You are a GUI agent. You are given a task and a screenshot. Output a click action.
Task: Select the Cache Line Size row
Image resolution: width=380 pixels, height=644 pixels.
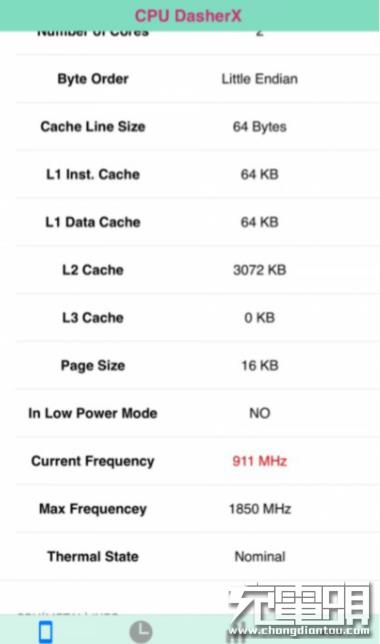(197, 126)
